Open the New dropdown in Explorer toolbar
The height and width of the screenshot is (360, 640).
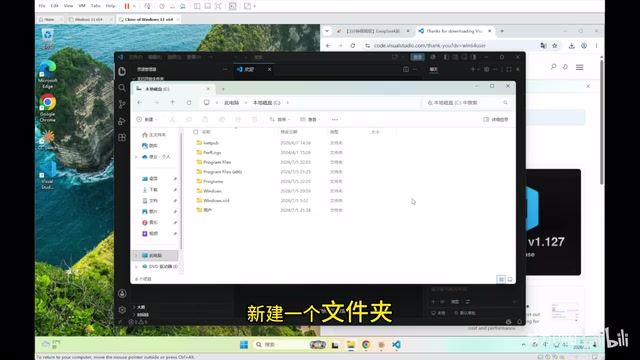[147, 120]
